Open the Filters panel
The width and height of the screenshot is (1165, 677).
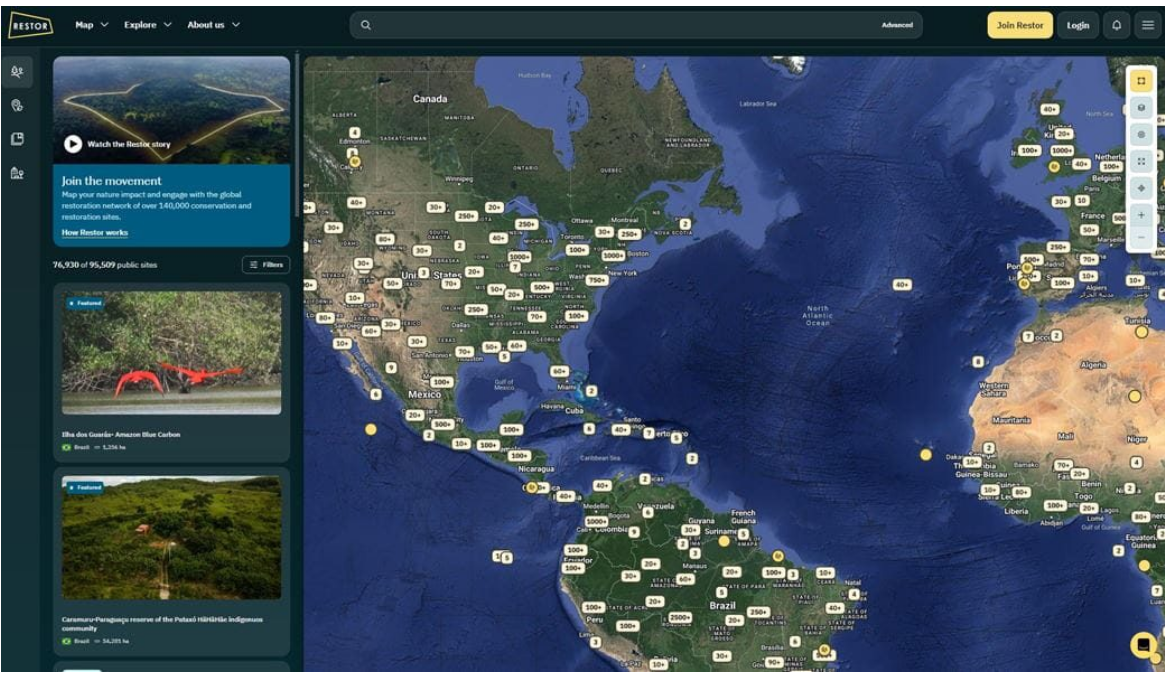pyautogui.click(x=265, y=265)
